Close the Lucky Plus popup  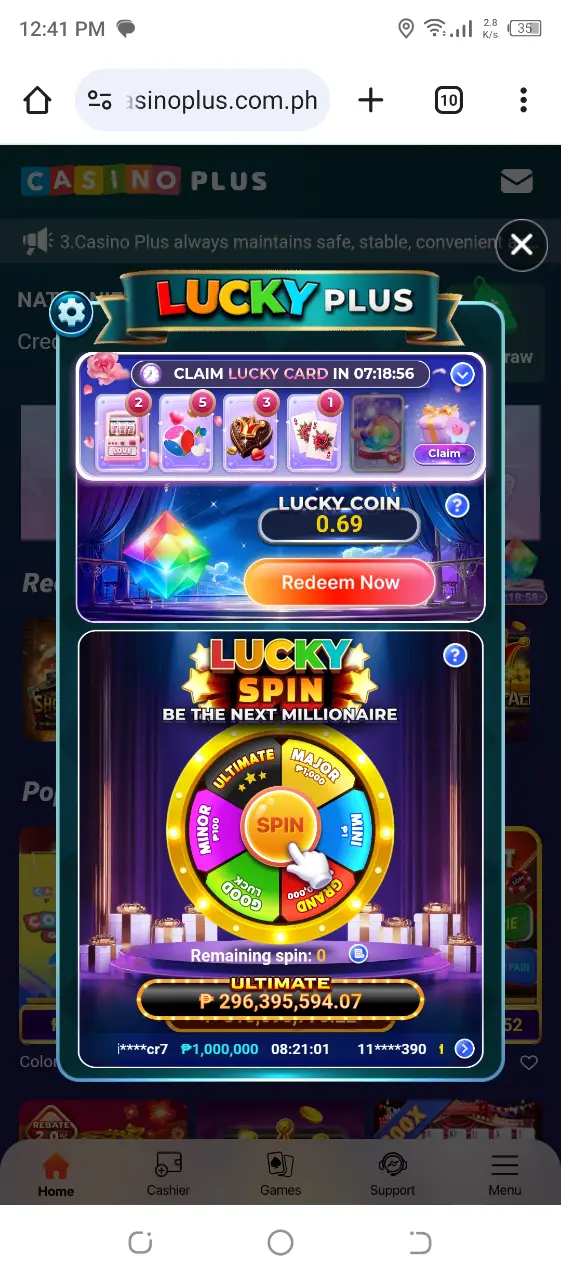(x=522, y=244)
